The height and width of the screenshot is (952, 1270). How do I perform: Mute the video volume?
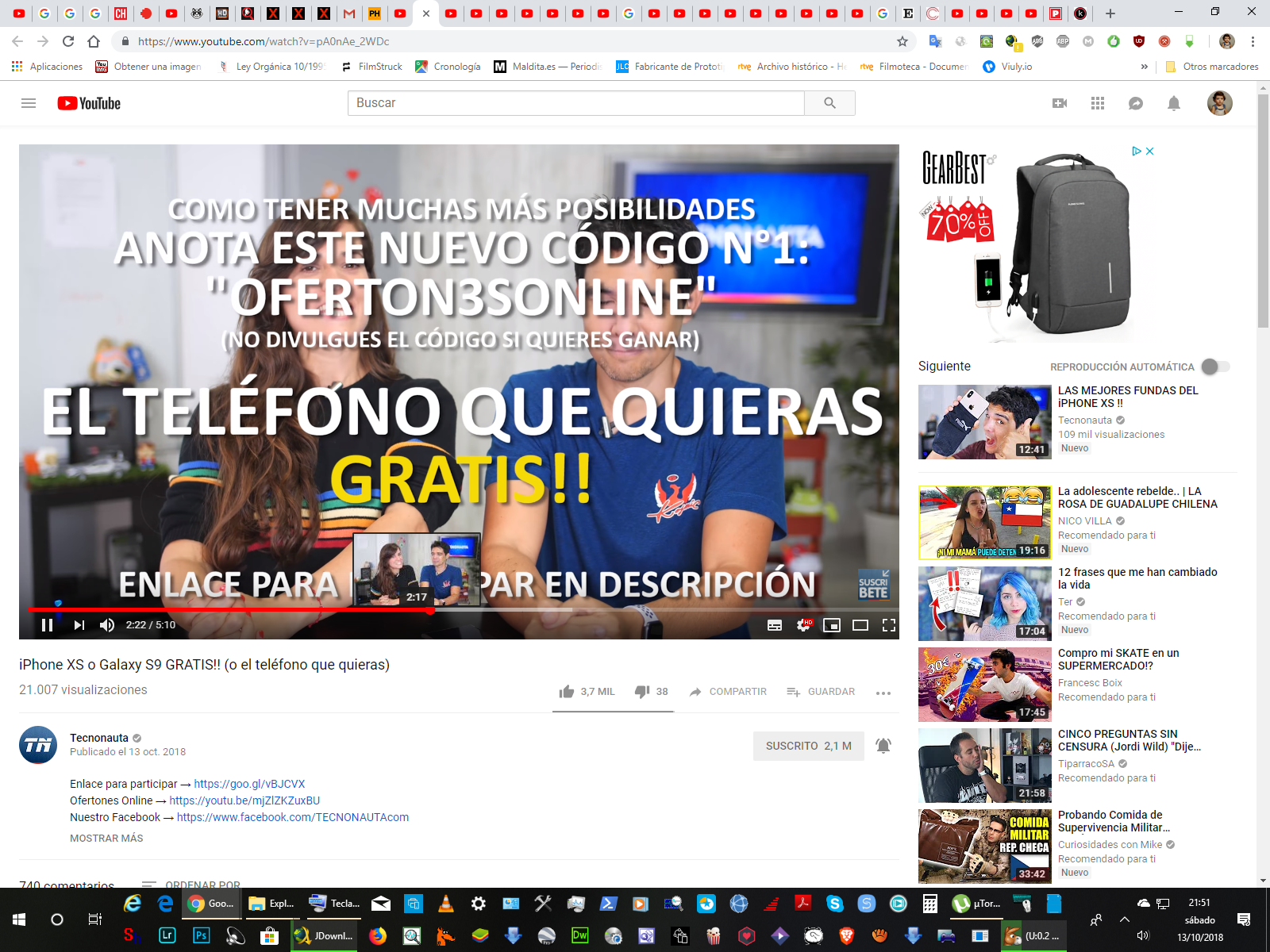[x=107, y=625]
